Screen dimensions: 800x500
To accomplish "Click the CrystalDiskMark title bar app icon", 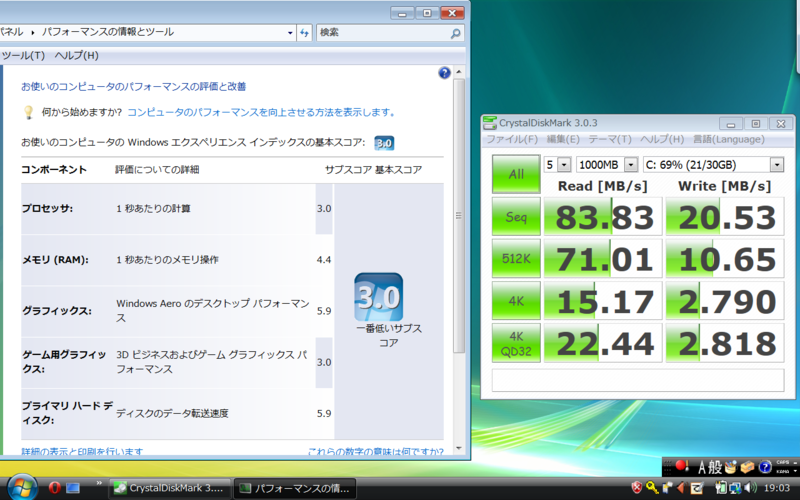I will [x=490, y=123].
